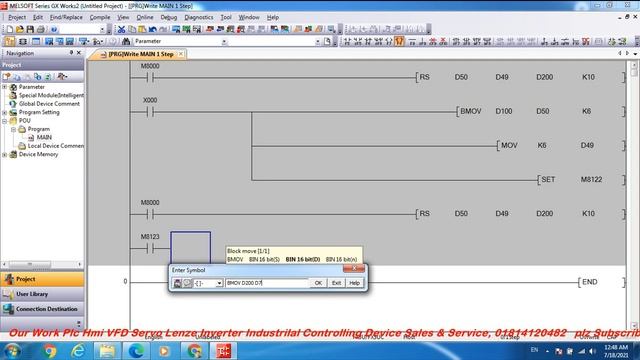Open the Project menu
640x360 pixels.
coord(17,17)
